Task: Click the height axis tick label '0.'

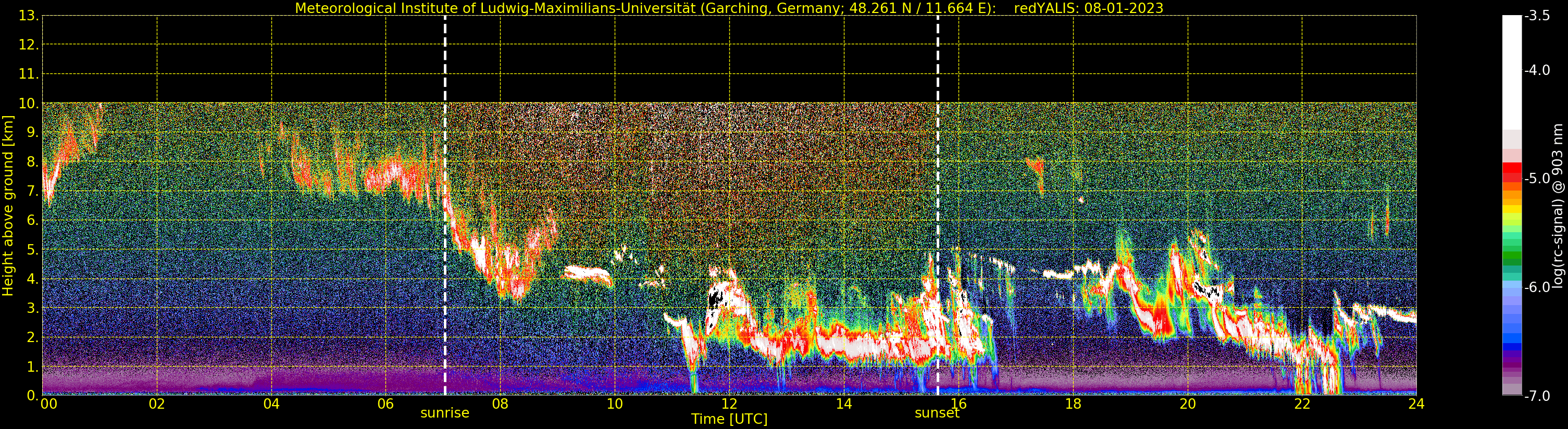Action: pos(33,396)
